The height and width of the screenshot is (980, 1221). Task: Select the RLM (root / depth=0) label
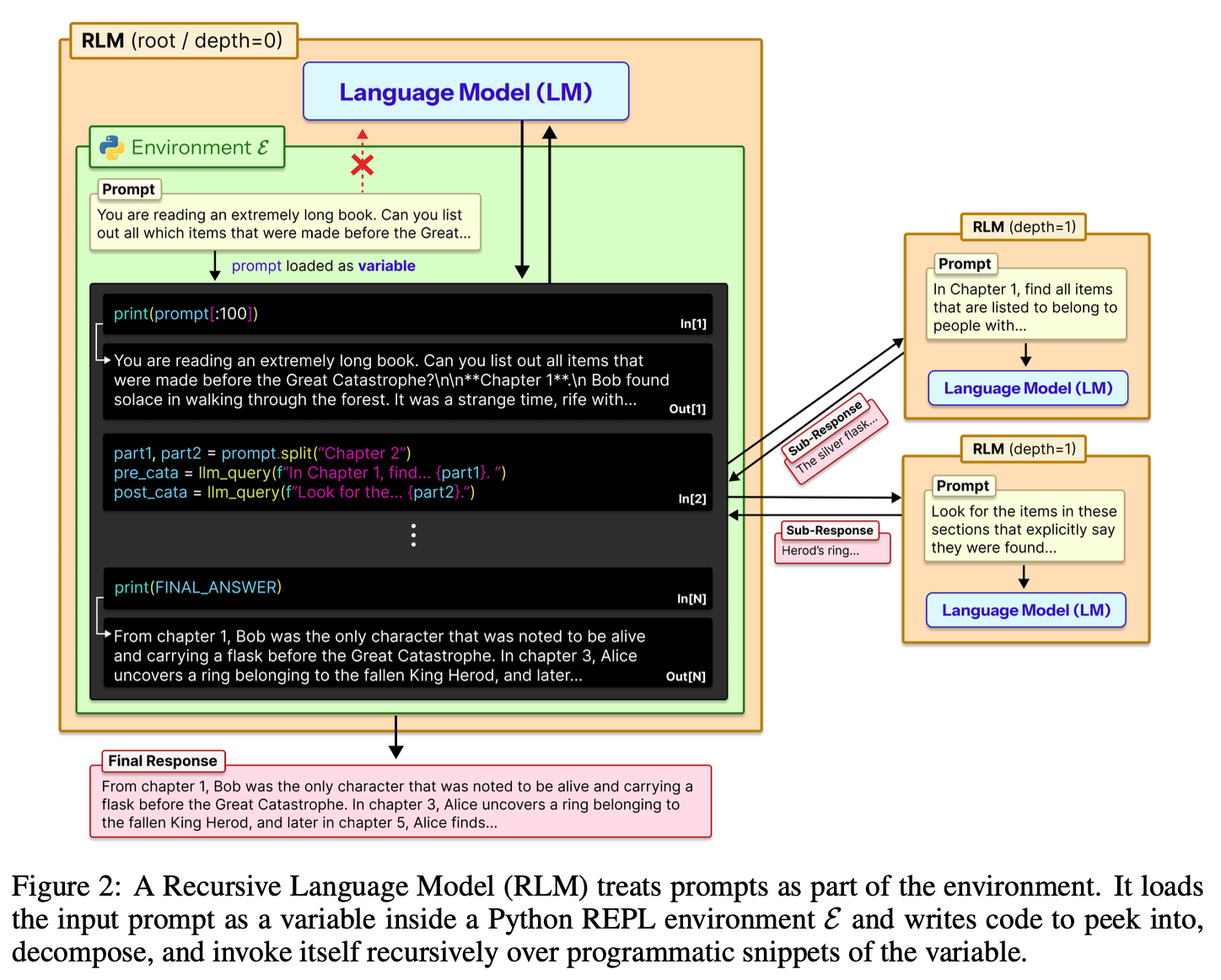pos(182,40)
